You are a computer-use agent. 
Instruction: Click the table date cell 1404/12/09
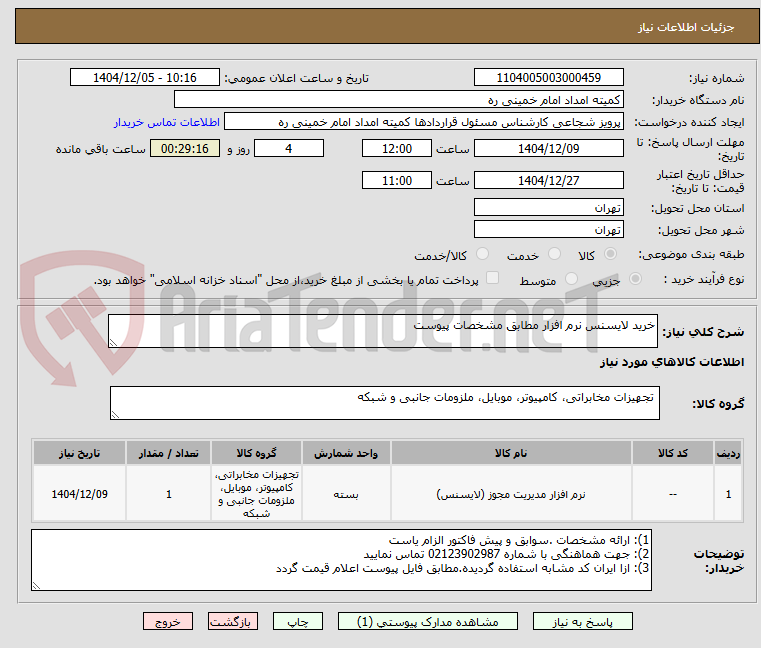(80, 494)
